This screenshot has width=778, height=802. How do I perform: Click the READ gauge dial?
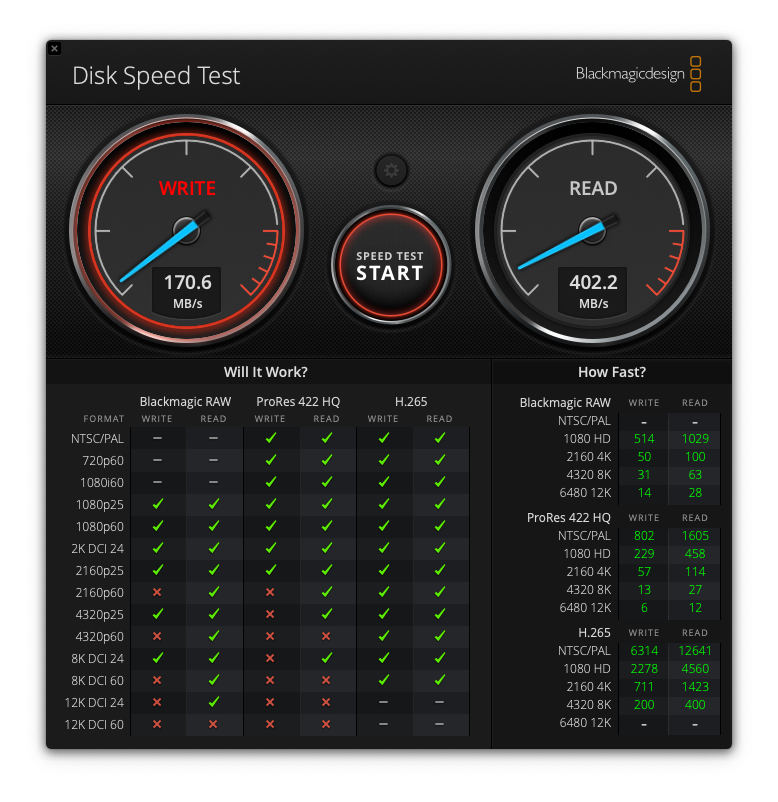pyautogui.click(x=592, y=230)
